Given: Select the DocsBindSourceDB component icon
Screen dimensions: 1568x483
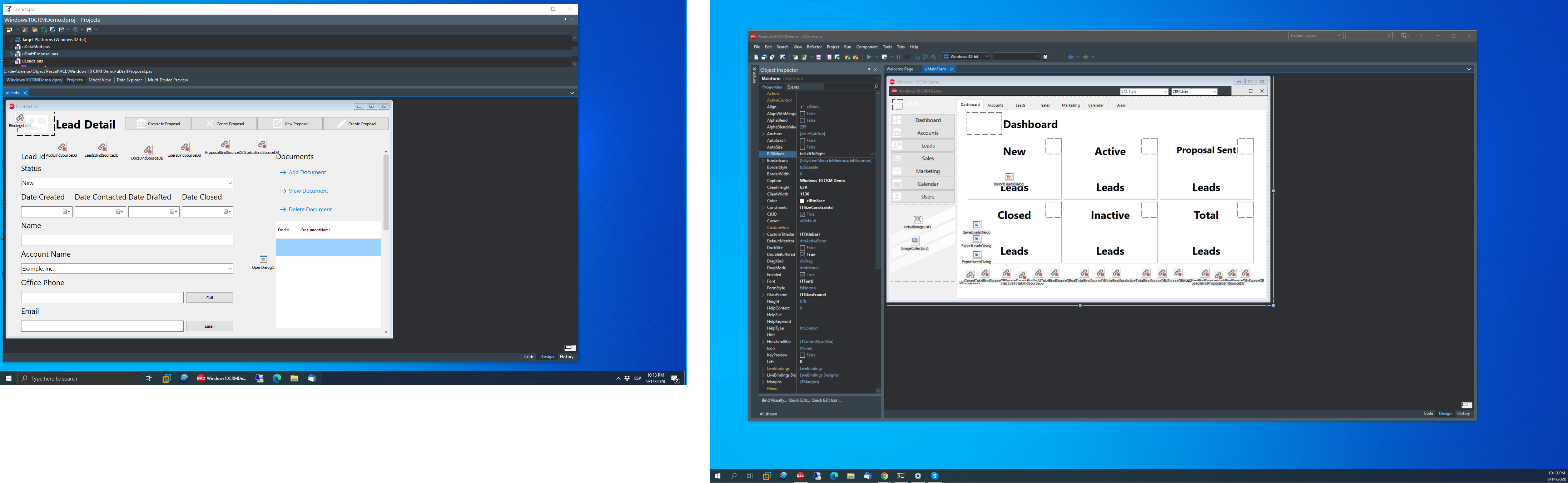Looking at the screenshot, I should tap(147, 150).
